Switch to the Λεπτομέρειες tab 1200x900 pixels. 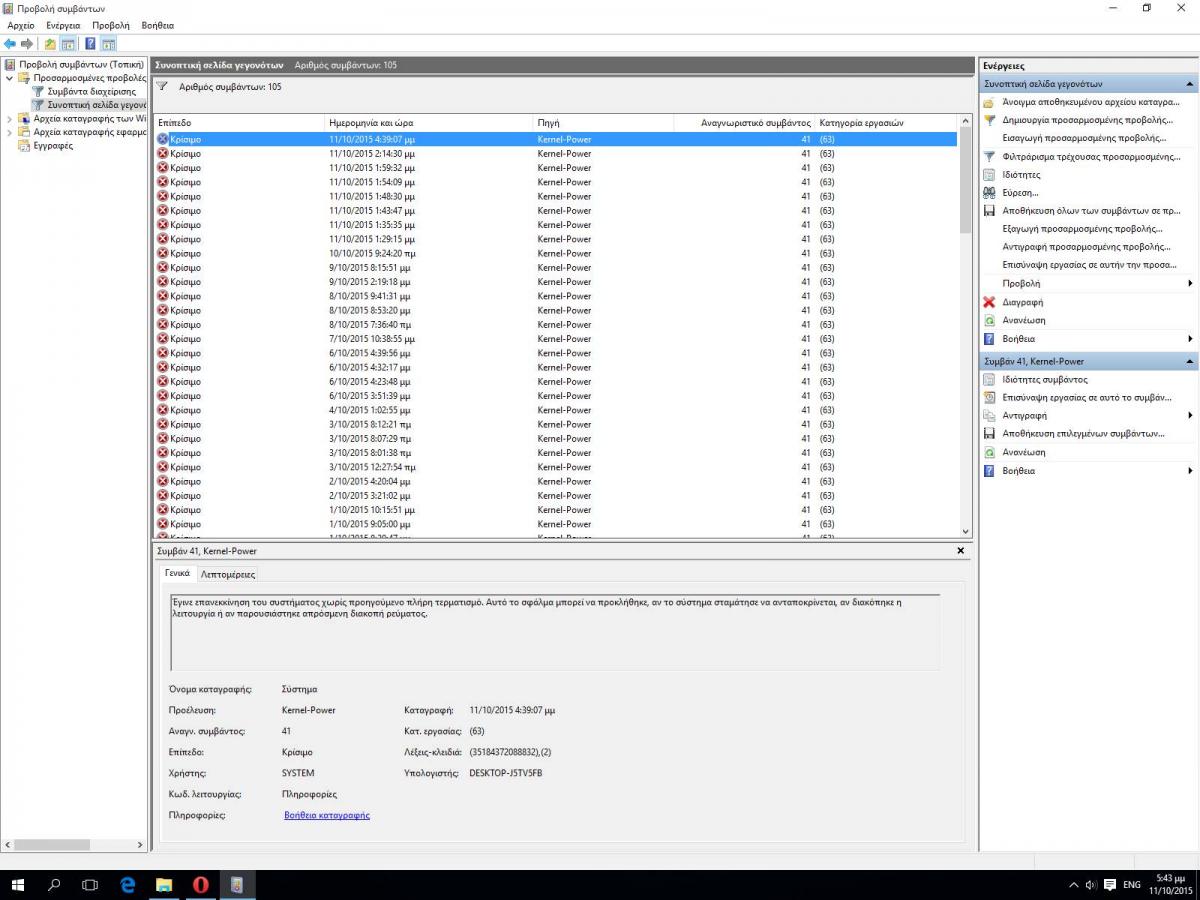(x=228, y=575)
